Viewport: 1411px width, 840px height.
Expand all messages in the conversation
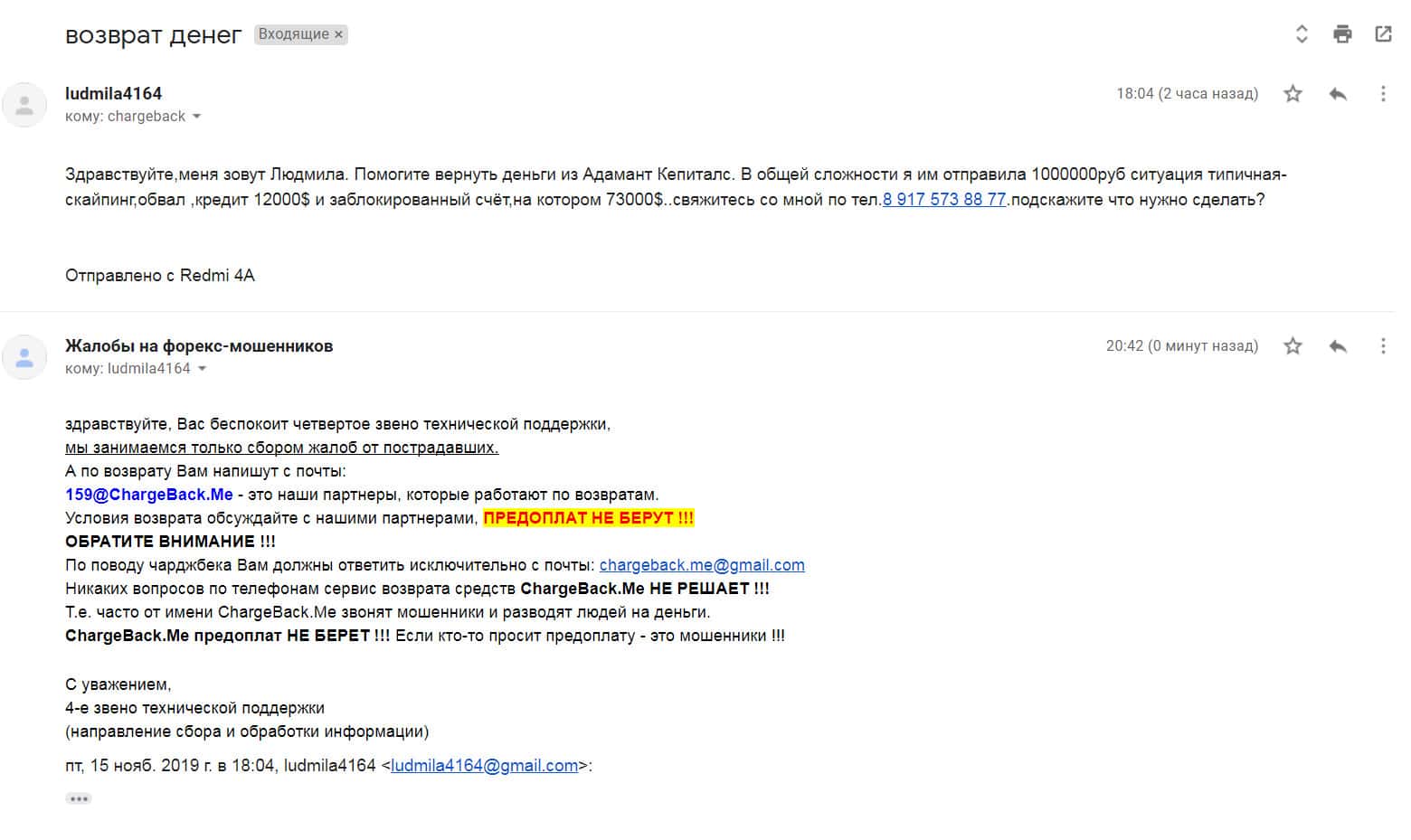point(1302,34)
